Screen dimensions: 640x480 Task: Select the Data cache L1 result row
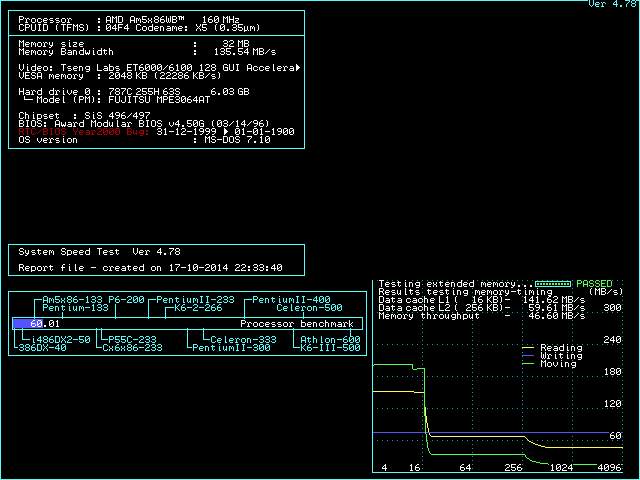point(481,300)
